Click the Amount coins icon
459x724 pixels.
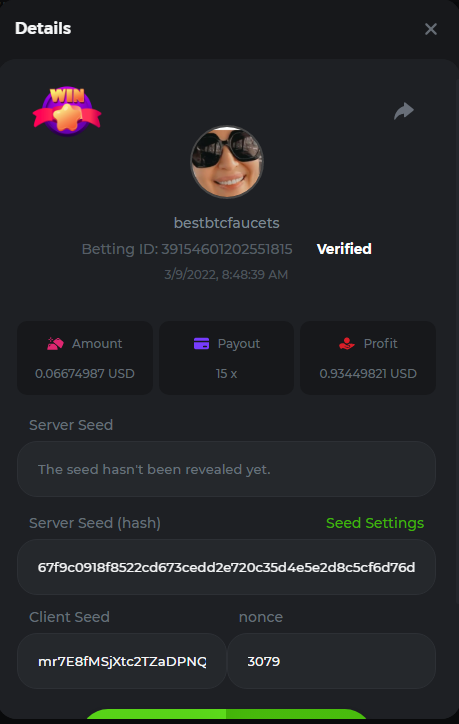click(55, 344)
